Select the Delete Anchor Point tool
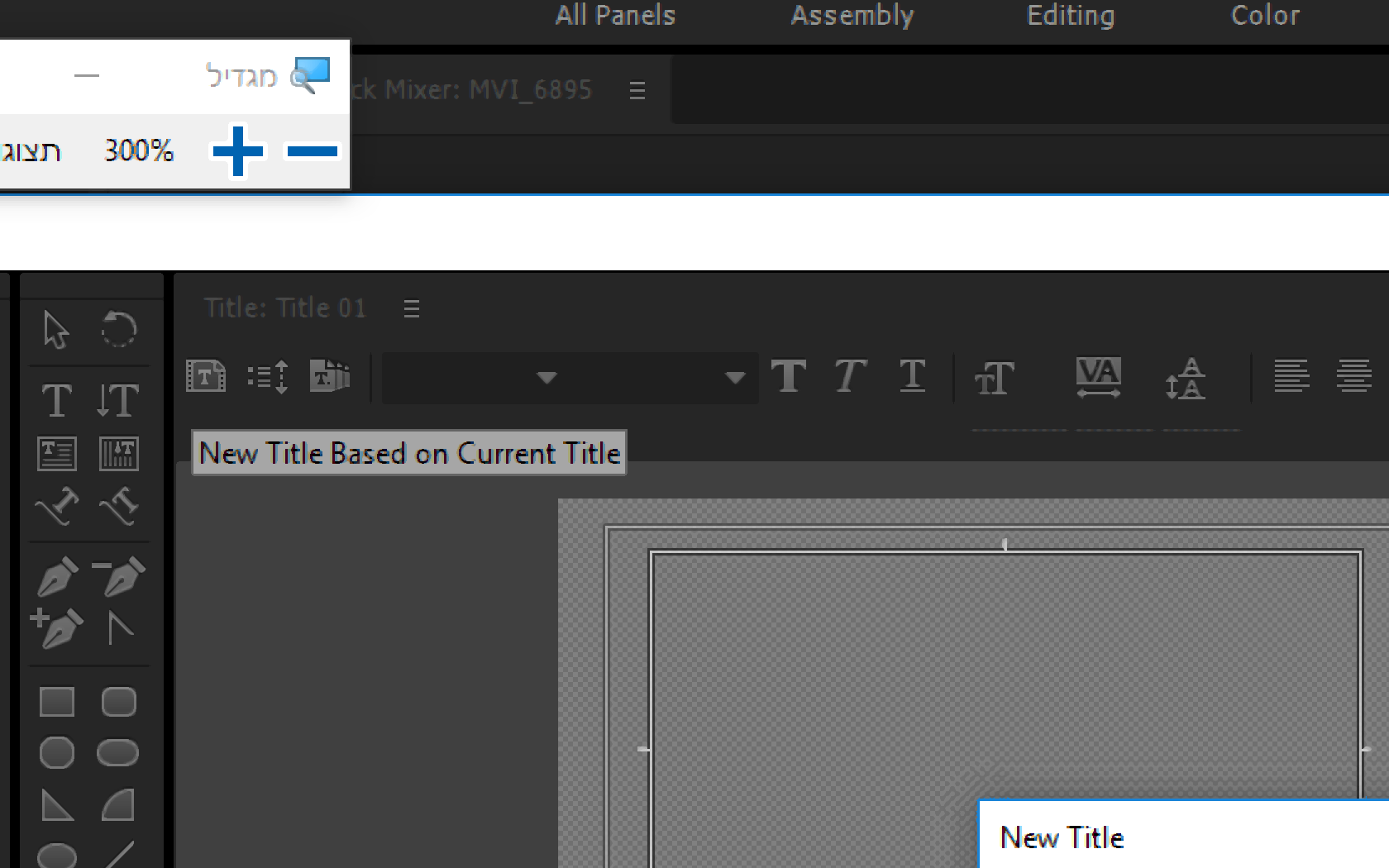Viewport: 1389px width, 868px height. click(118, 577)
